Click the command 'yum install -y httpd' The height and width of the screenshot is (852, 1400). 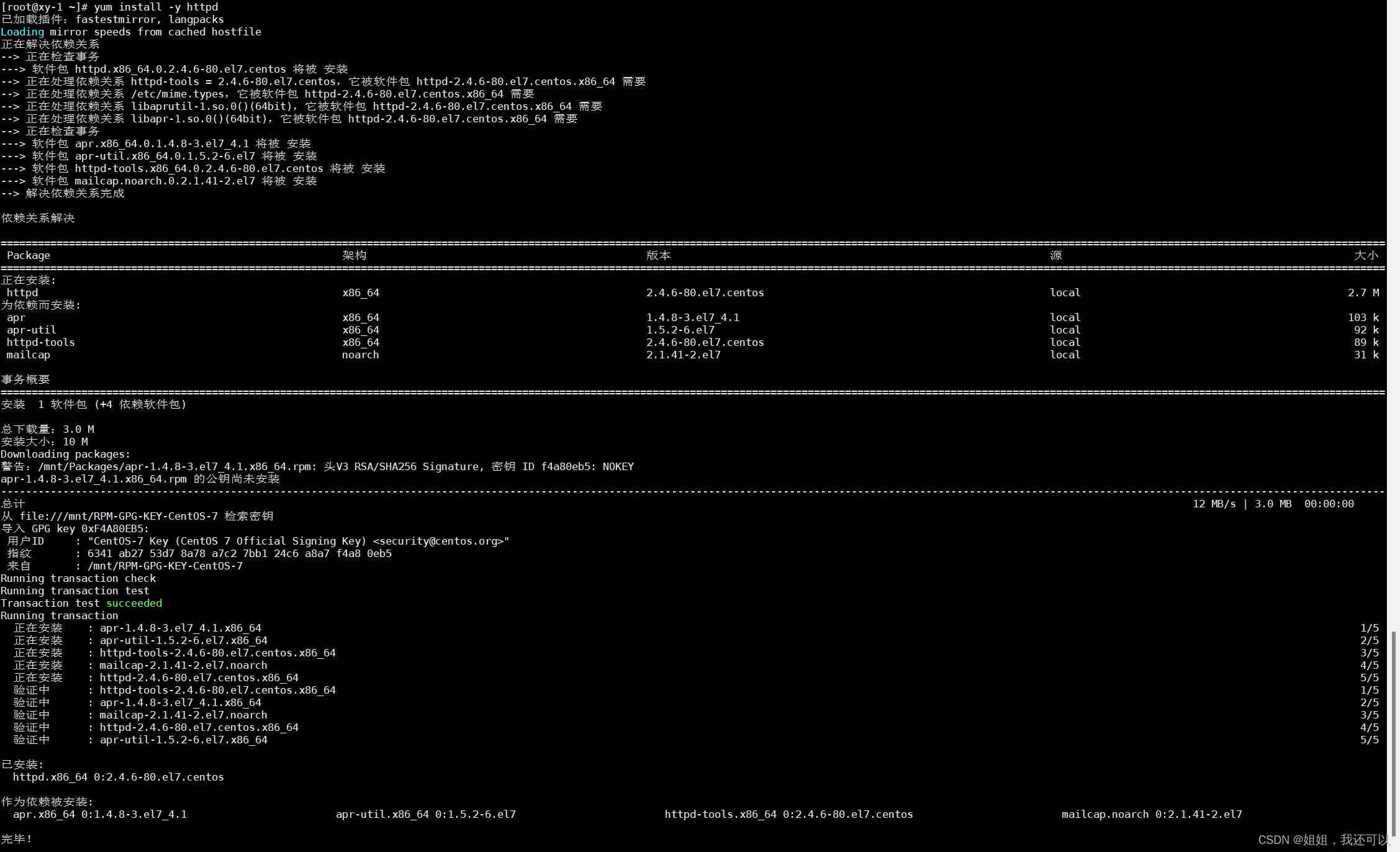[156, 7]
